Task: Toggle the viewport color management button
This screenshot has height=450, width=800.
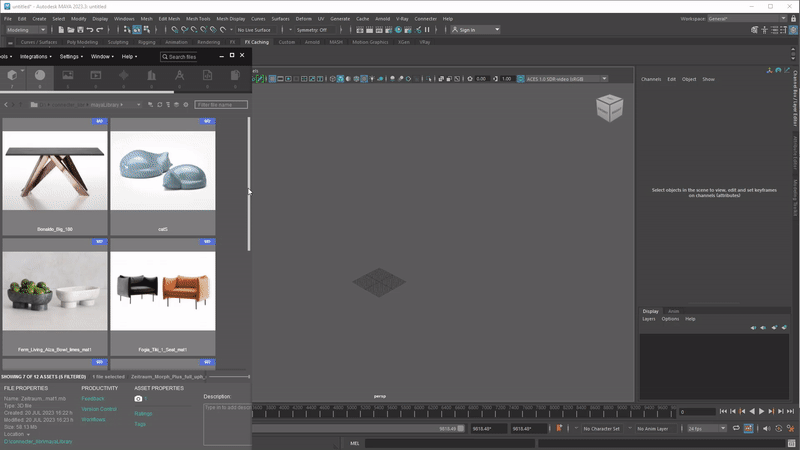Action: pyautogui.click(x=520, y=79)
